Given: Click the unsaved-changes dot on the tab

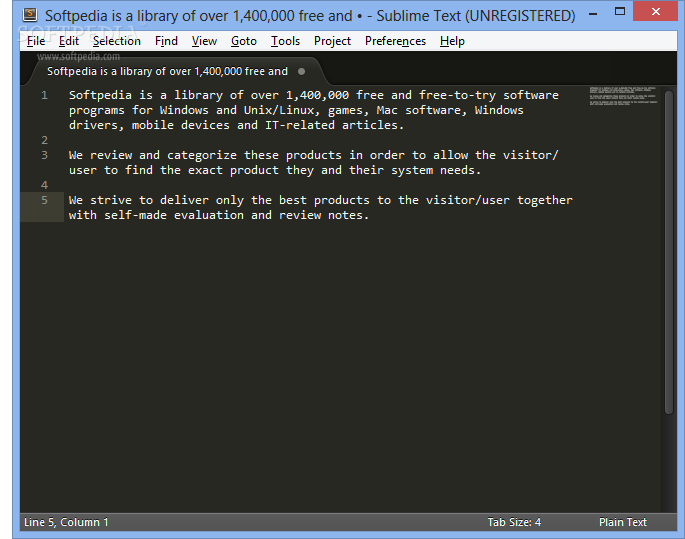Looking at the screenshot, I should pos(301,71).
